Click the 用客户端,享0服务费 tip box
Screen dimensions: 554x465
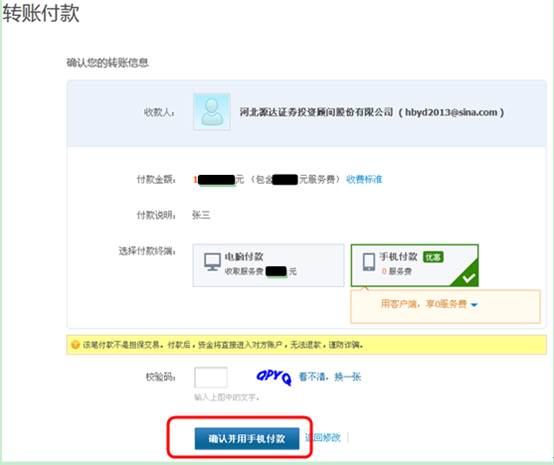445,306
